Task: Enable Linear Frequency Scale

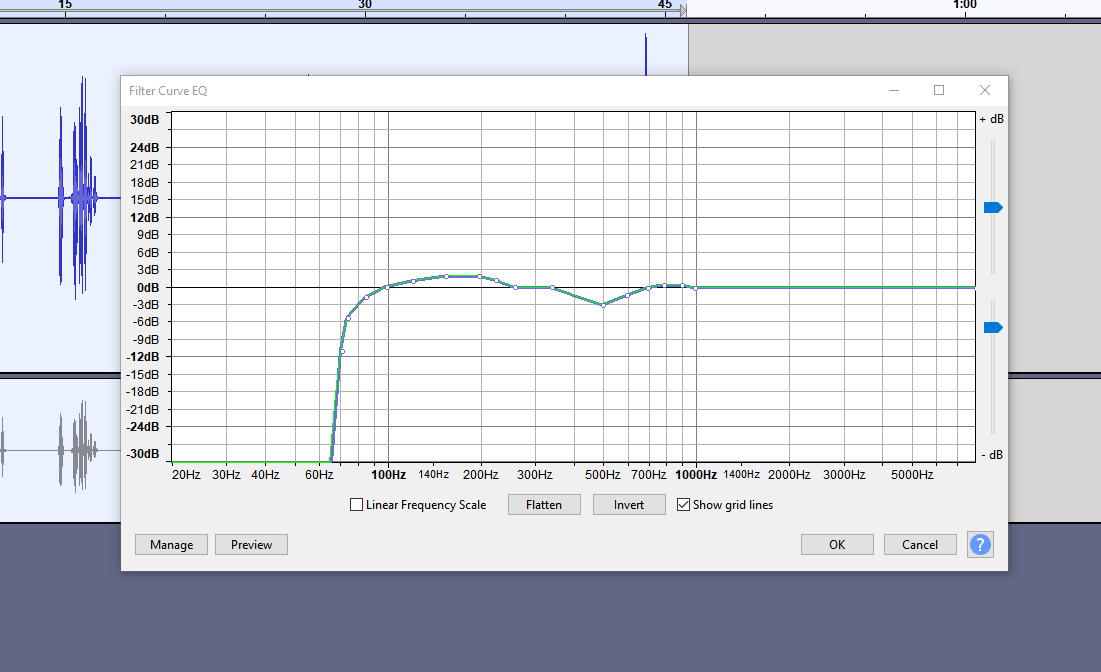Action: (355, 504)
